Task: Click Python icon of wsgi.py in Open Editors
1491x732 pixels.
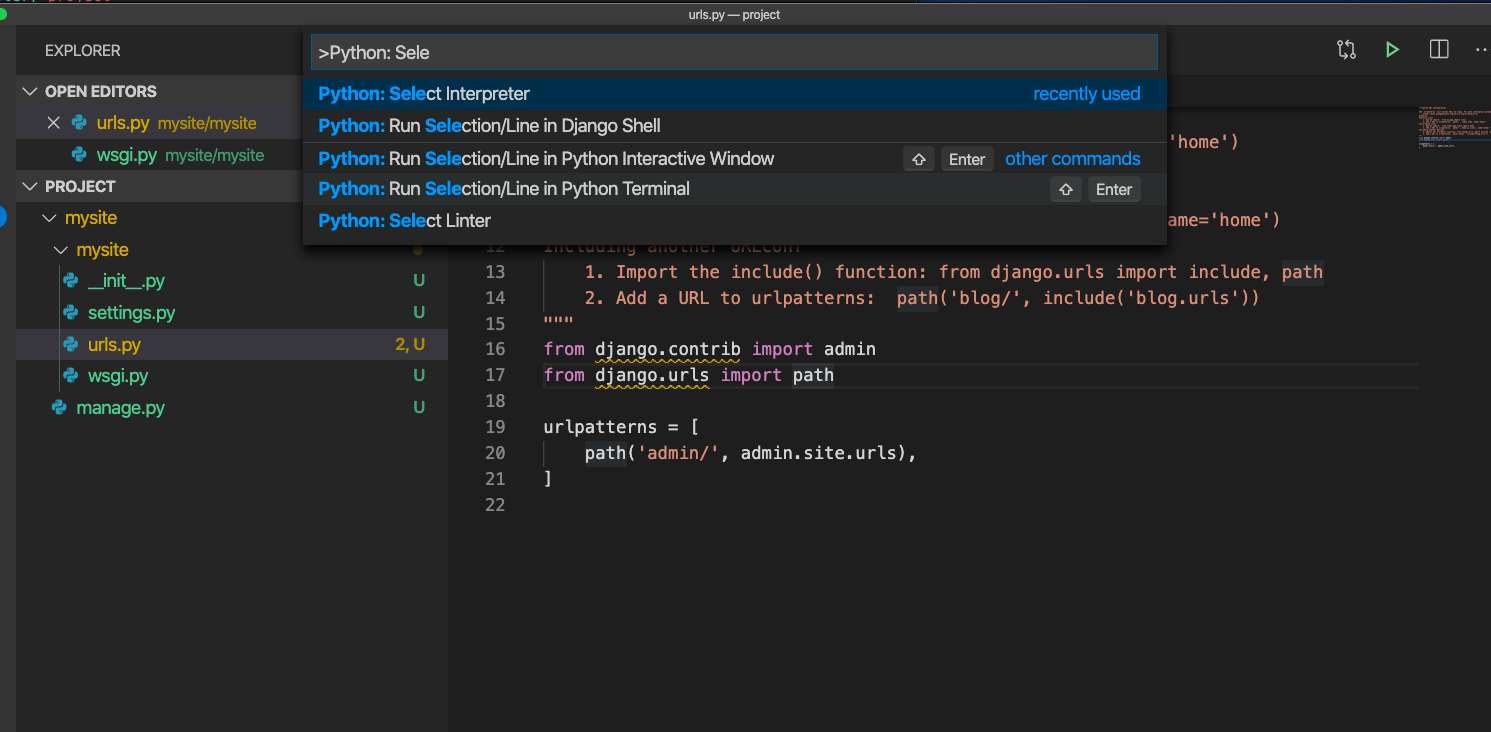Action: click(x=79, y=155)
